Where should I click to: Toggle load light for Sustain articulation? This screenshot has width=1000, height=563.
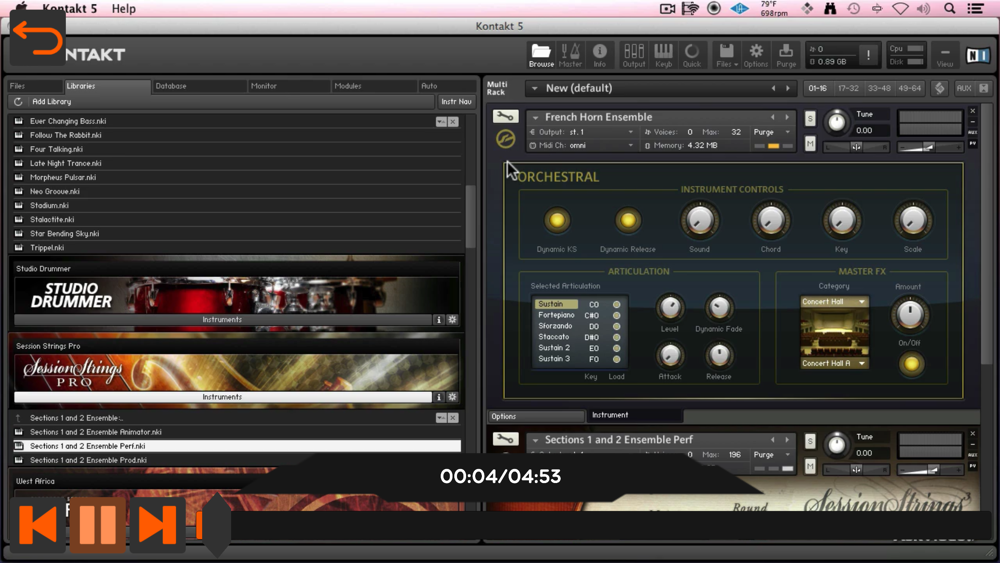616,304
